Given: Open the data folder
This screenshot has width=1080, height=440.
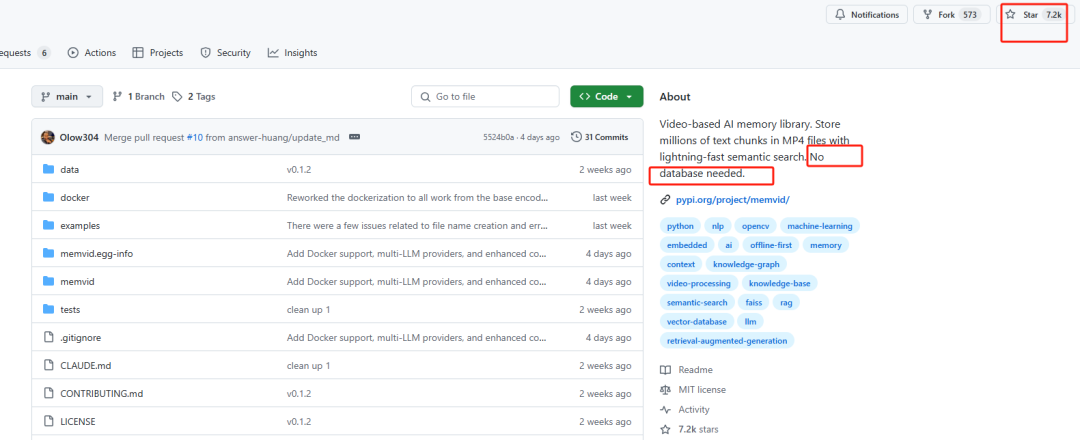Looking at the screenshot, I should 70,169.
